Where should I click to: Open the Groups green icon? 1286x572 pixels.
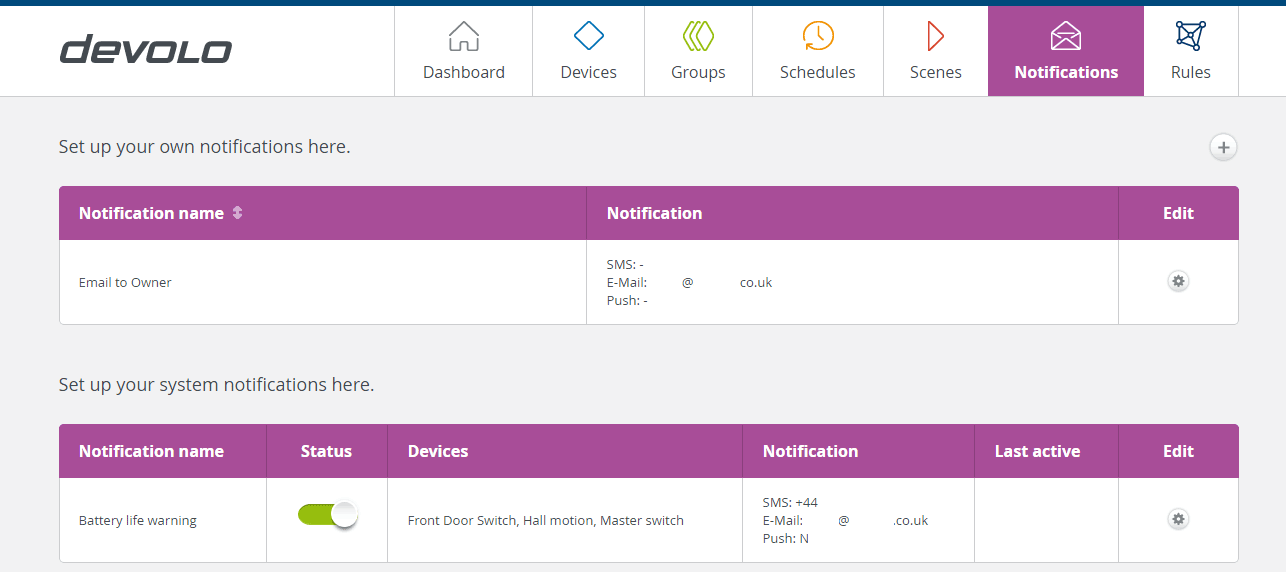point(698,37)
